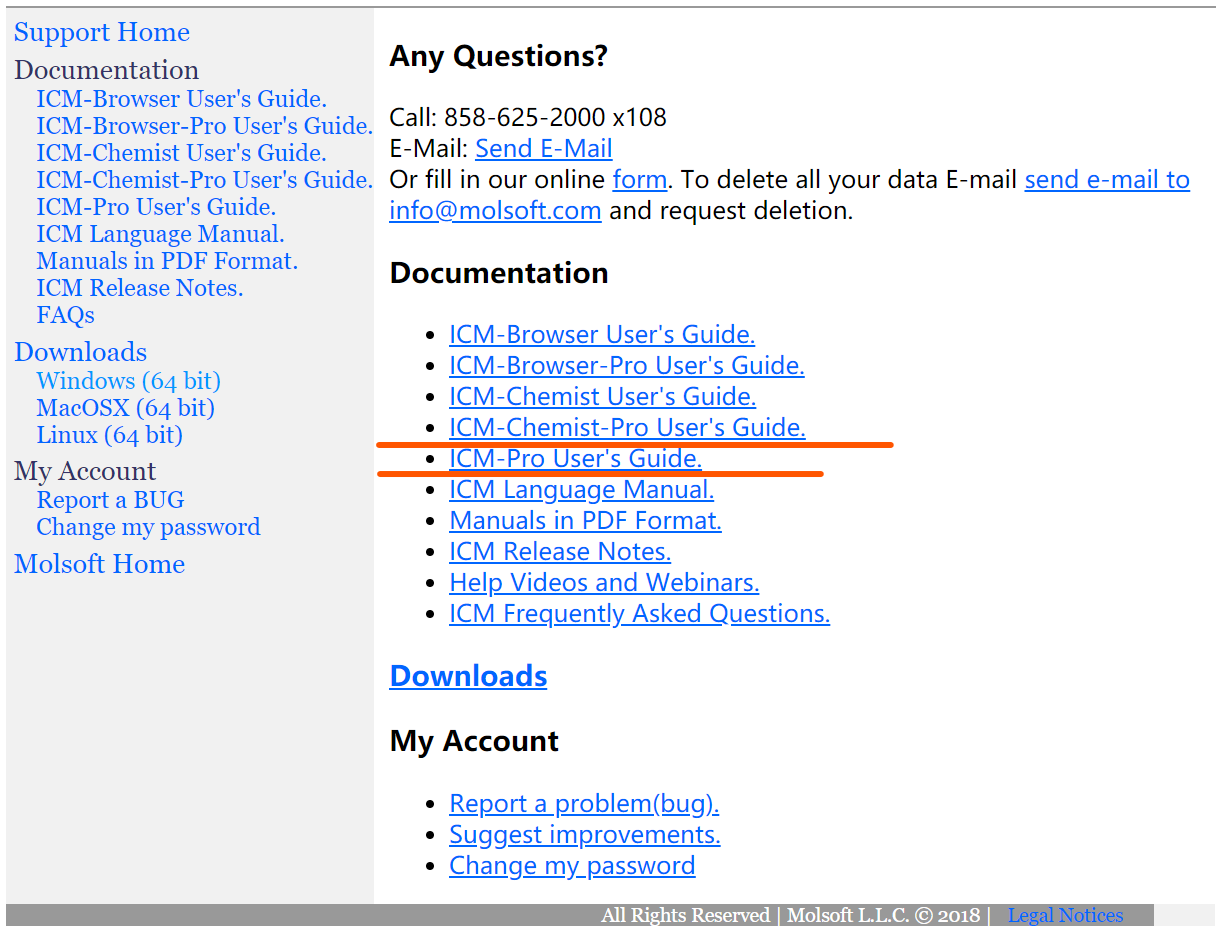Viewport: 1216px width, 930px height.
Task: Open ICM-Browser-Pro User's Guide in sidebar
Action: pos(205,126)
